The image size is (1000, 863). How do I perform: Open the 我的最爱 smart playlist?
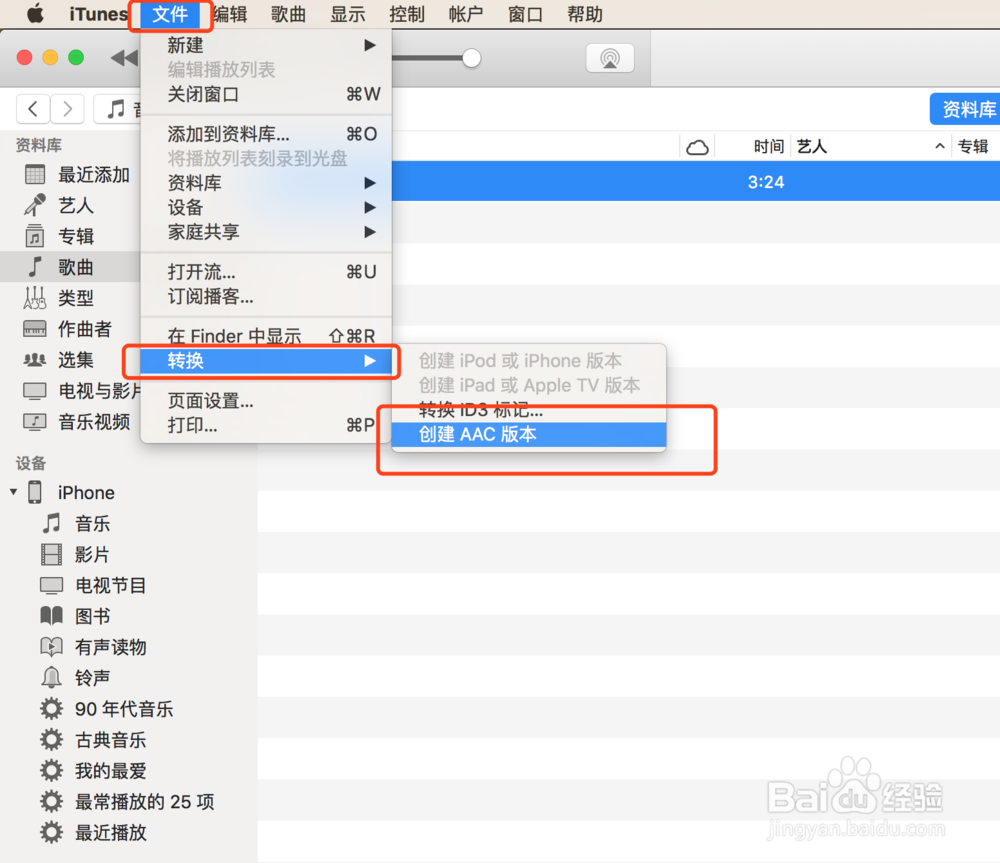click(93, 771)
